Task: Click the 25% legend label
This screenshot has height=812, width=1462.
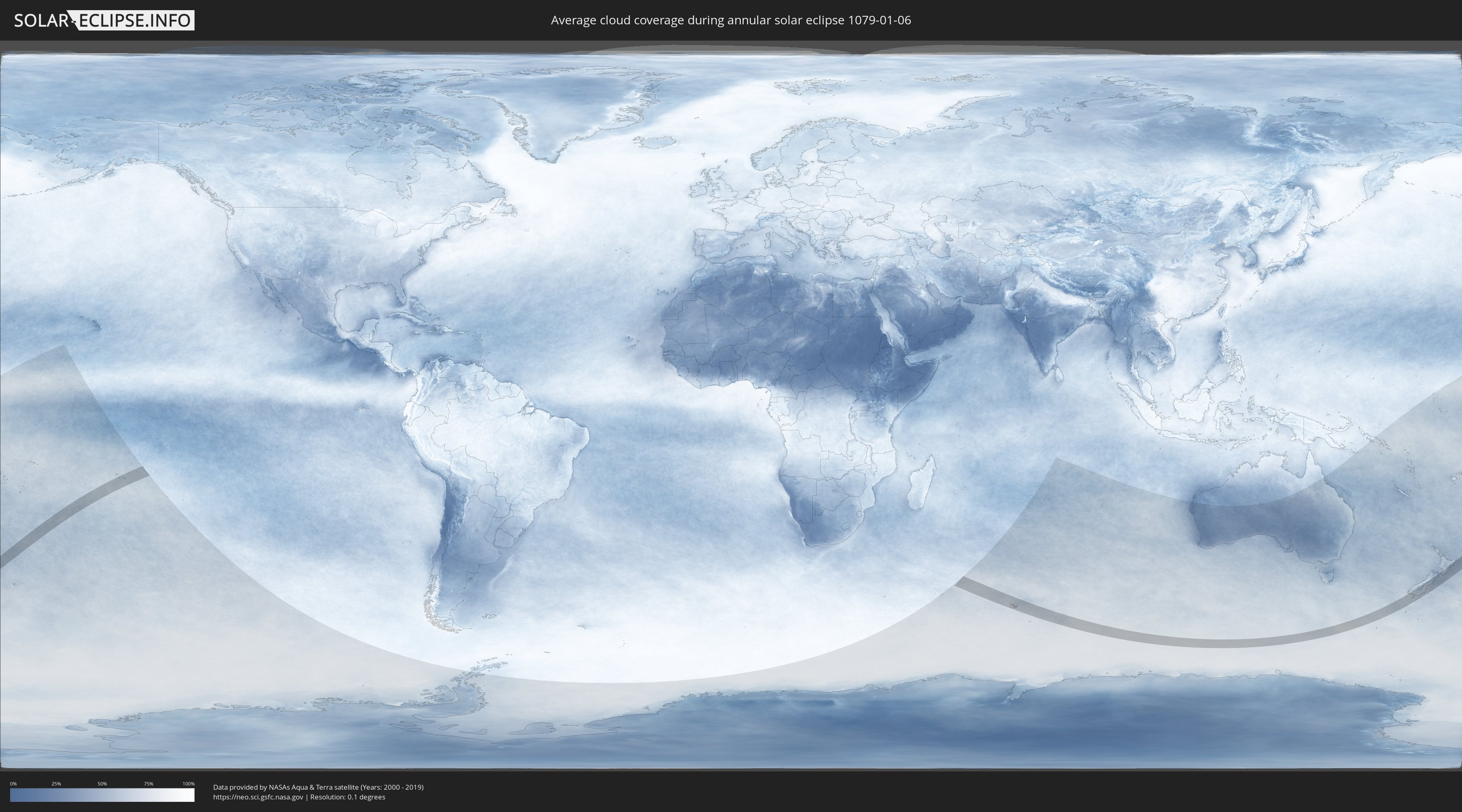Action: tap(56, 784)
